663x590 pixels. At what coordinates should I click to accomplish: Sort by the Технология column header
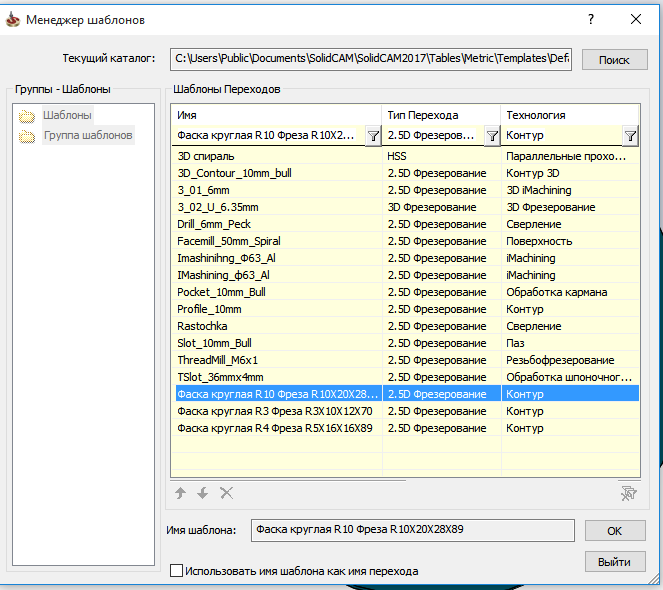[570, 115]
